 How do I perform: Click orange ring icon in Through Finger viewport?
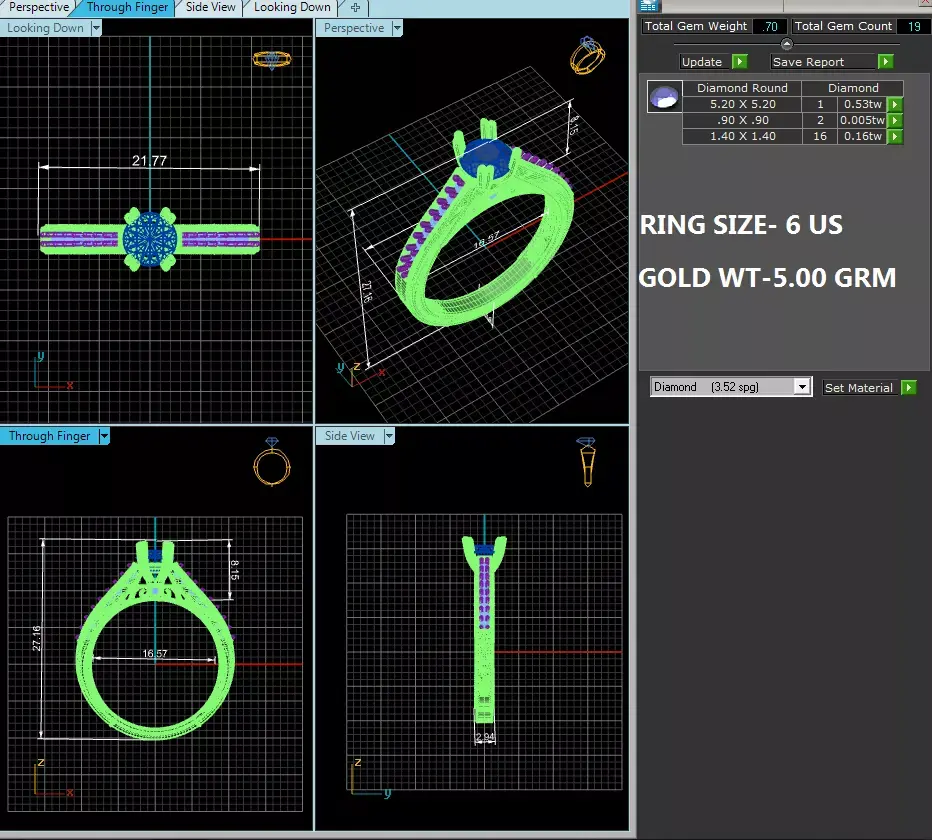click(x=272, y=462)
